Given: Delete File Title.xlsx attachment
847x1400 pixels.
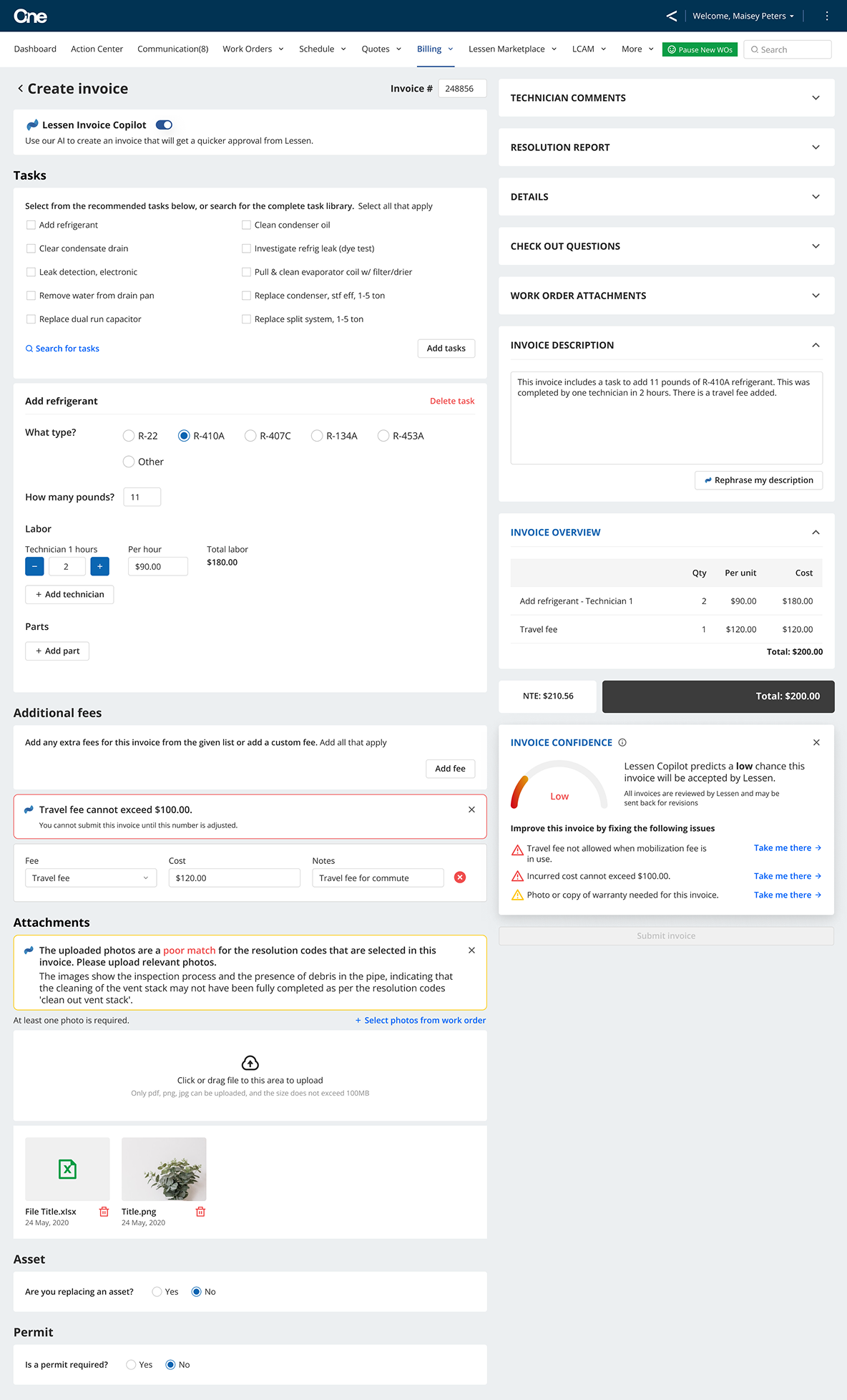Looking at the screenshot, I should pyautogui.click(x=104, y=1211).
